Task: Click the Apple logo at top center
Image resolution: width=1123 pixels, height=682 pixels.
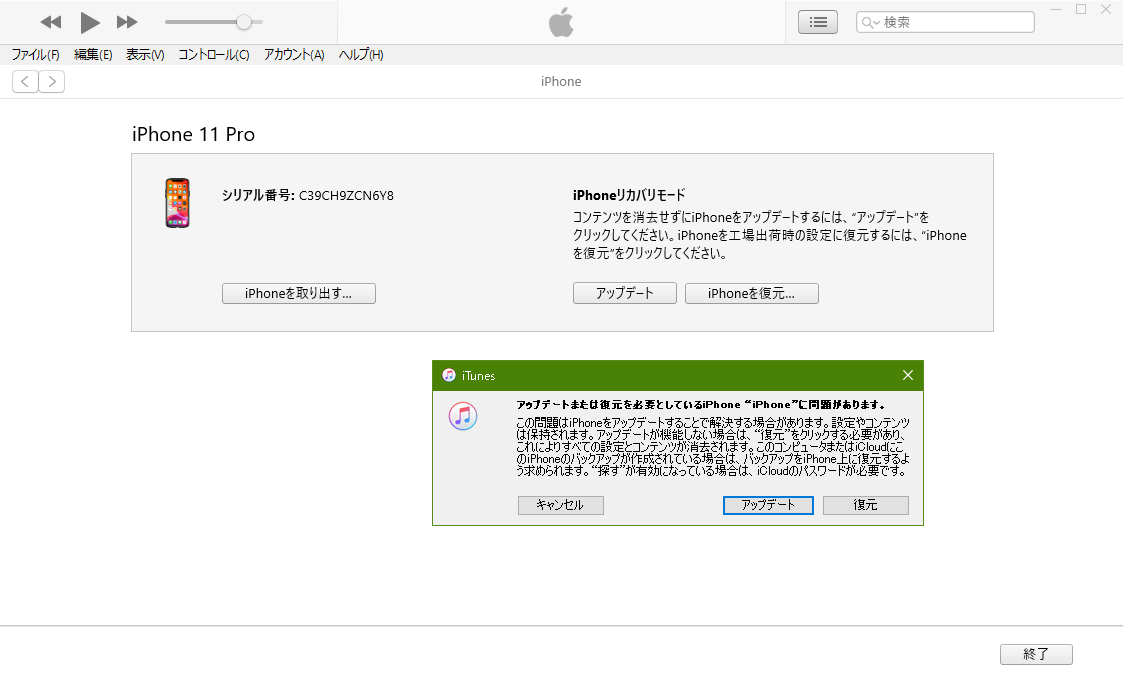Action: point(561,22)
